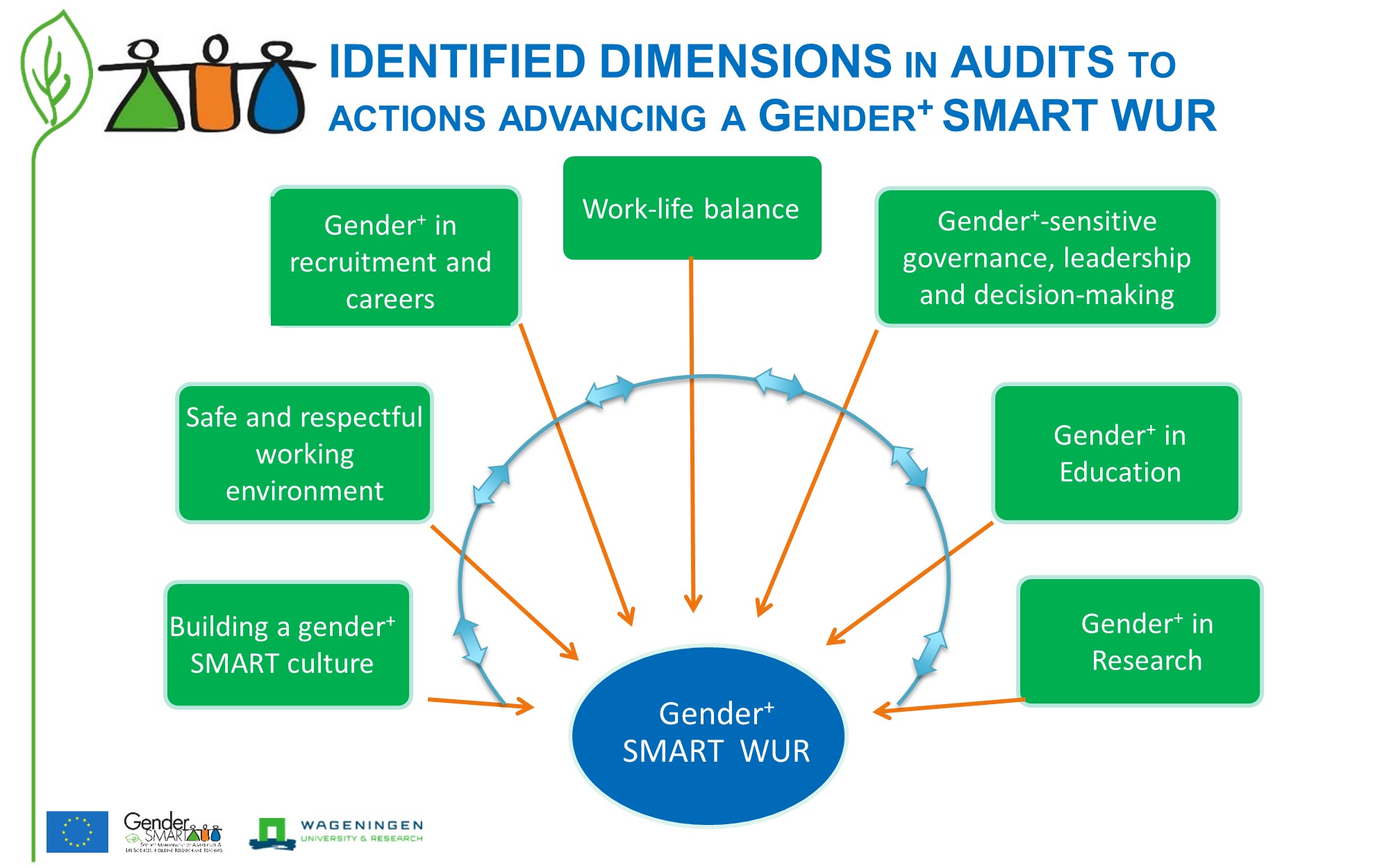Click blue double arrow beside SMART culture box
The width and height of the screenshot is (1389, 868).
tap(470, 641)
